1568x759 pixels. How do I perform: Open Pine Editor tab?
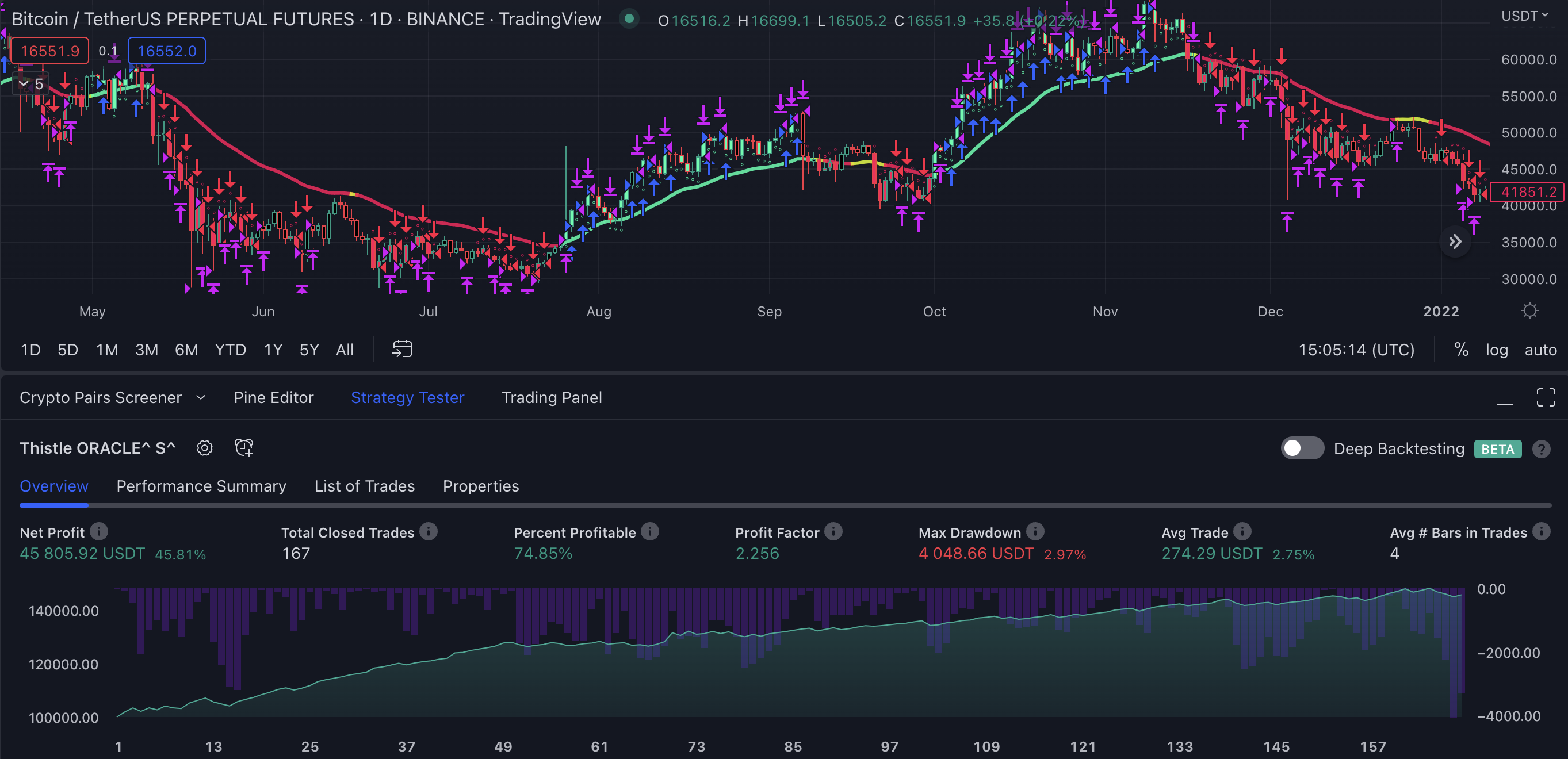[273, 397]
